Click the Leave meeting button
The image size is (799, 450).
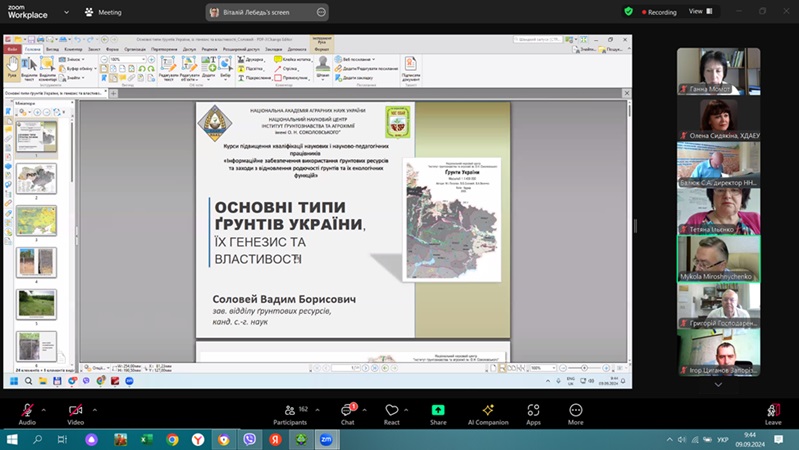(773, 410)
